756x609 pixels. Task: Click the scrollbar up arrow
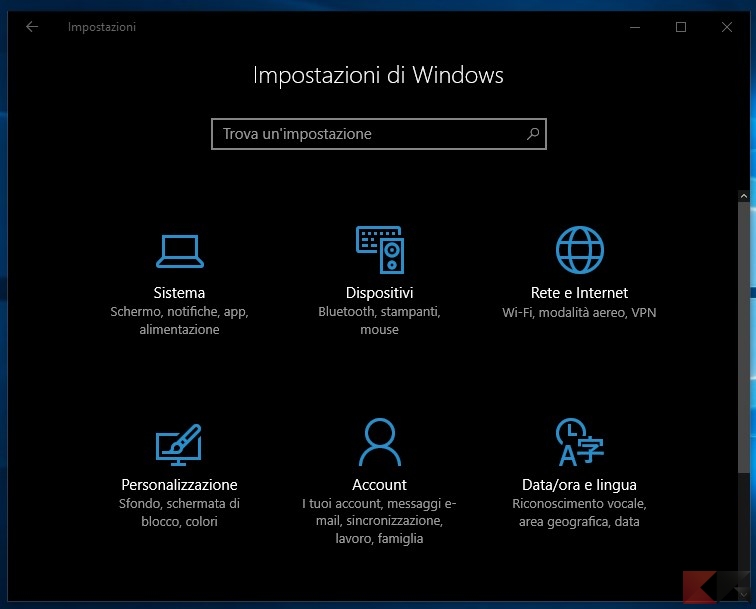click(743, 196)
